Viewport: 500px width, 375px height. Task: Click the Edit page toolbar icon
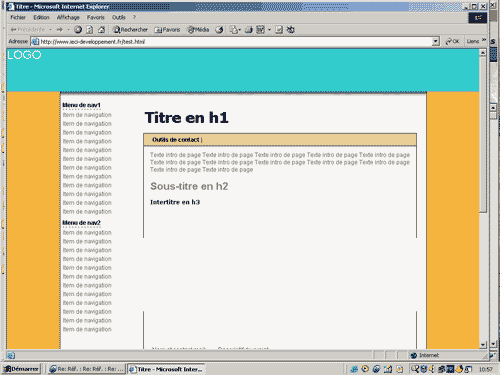click(x=261, y=30)
